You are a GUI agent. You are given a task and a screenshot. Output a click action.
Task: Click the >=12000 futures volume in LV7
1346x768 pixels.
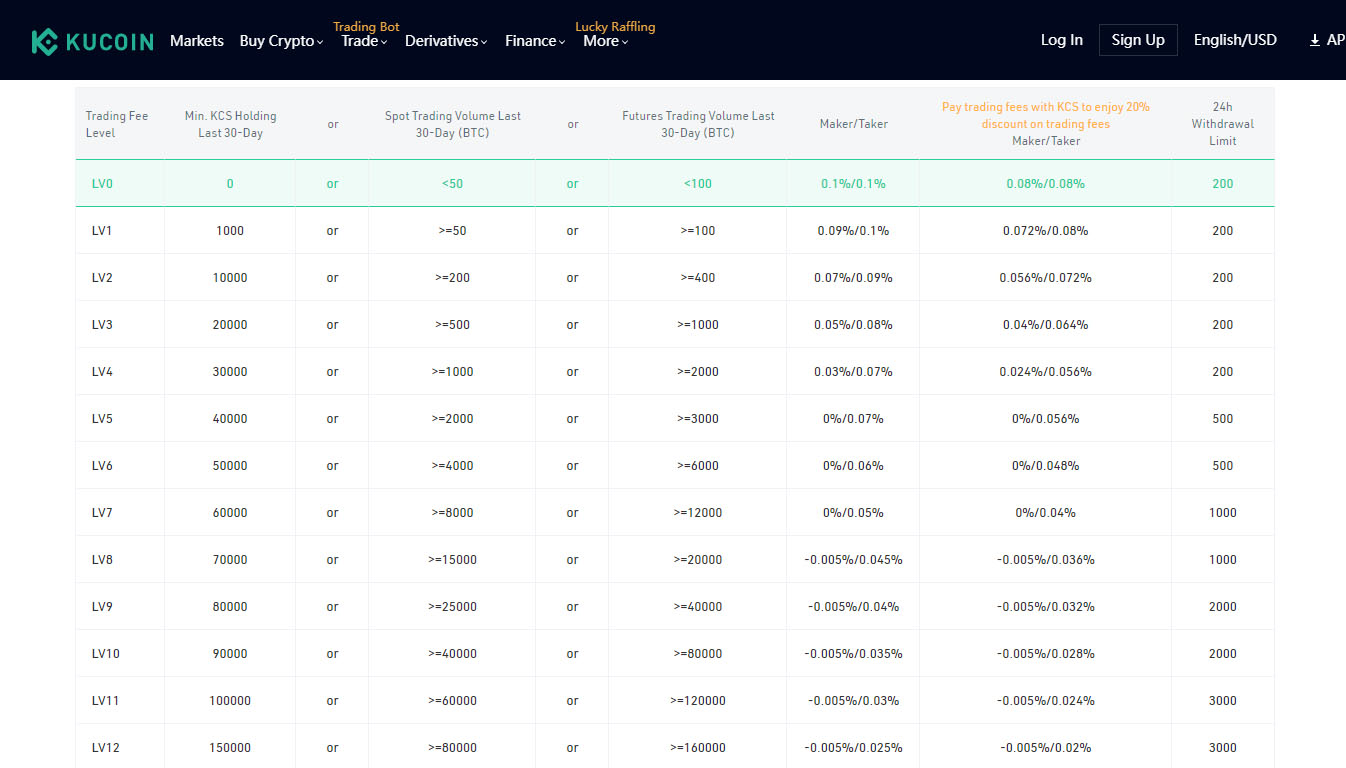click(698, 513)
